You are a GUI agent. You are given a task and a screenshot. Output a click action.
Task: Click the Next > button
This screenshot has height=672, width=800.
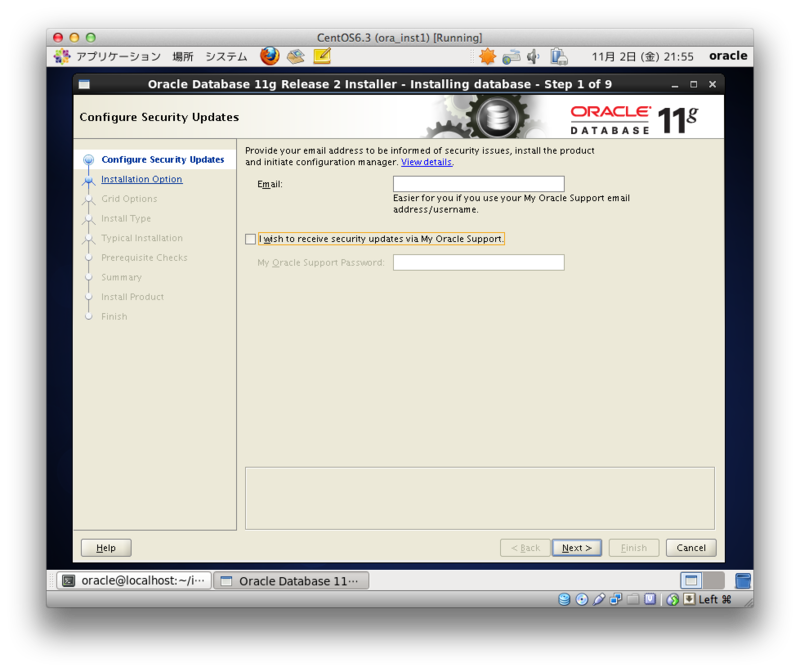[x=577, y=547]
